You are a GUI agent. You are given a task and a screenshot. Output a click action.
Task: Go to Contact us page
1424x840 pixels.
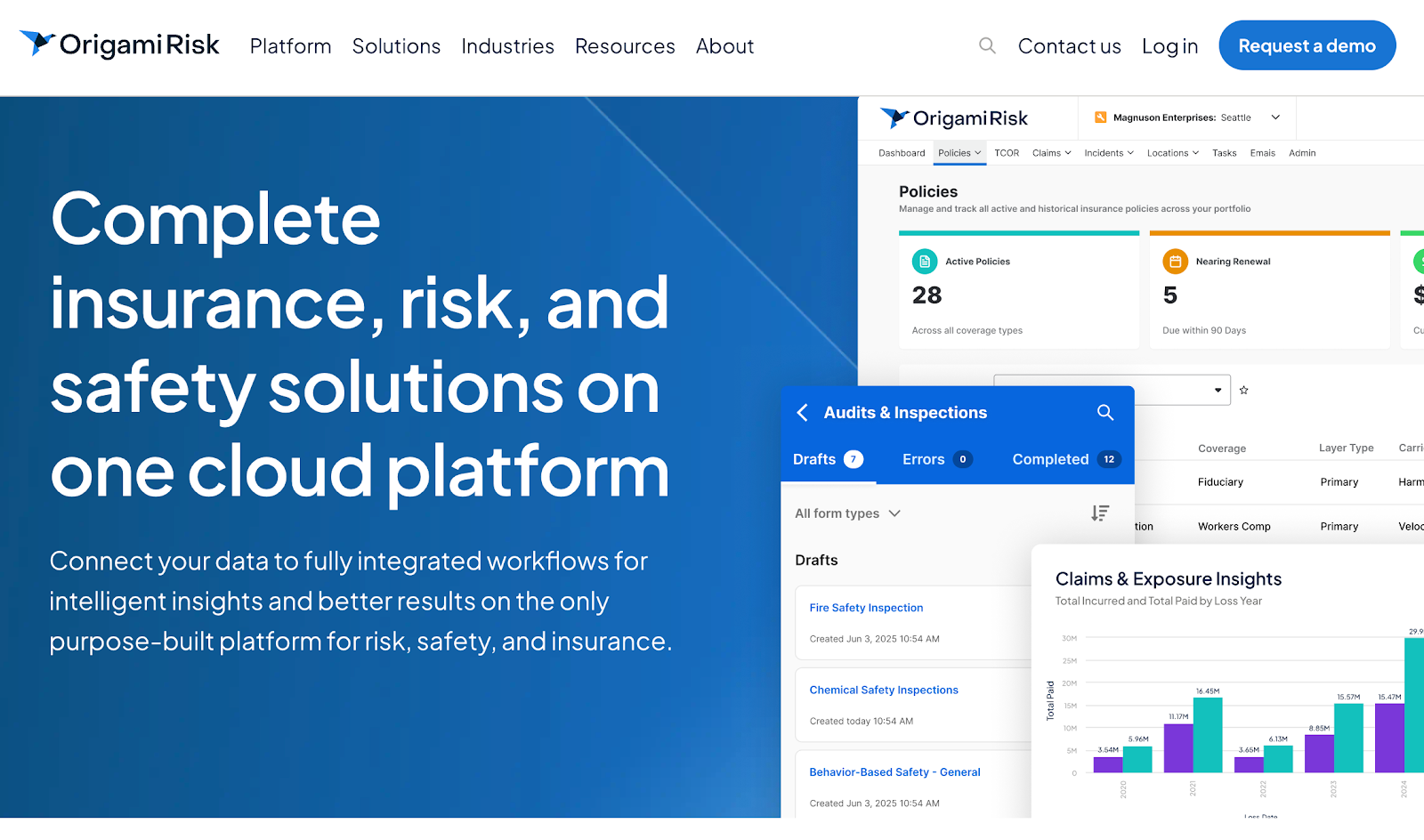1069,46
